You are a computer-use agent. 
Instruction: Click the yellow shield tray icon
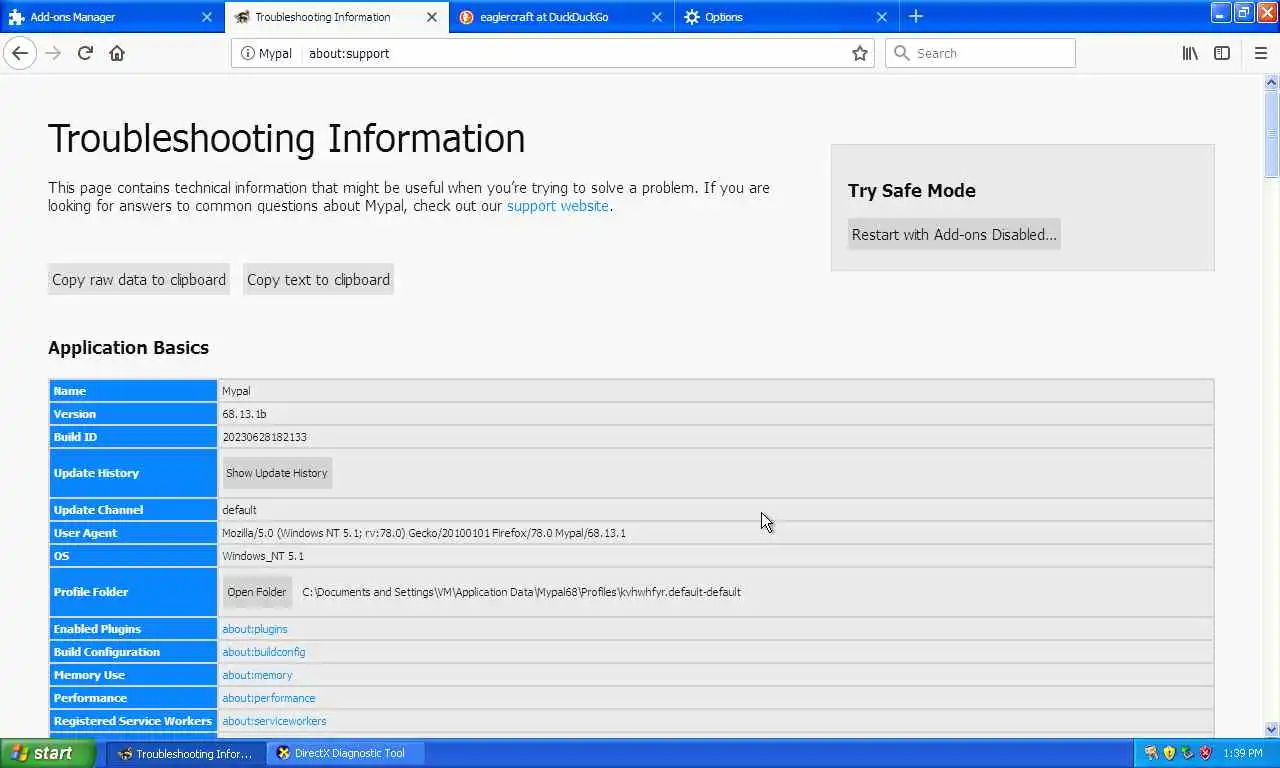pyautogui.click(x=1169, y=753)
